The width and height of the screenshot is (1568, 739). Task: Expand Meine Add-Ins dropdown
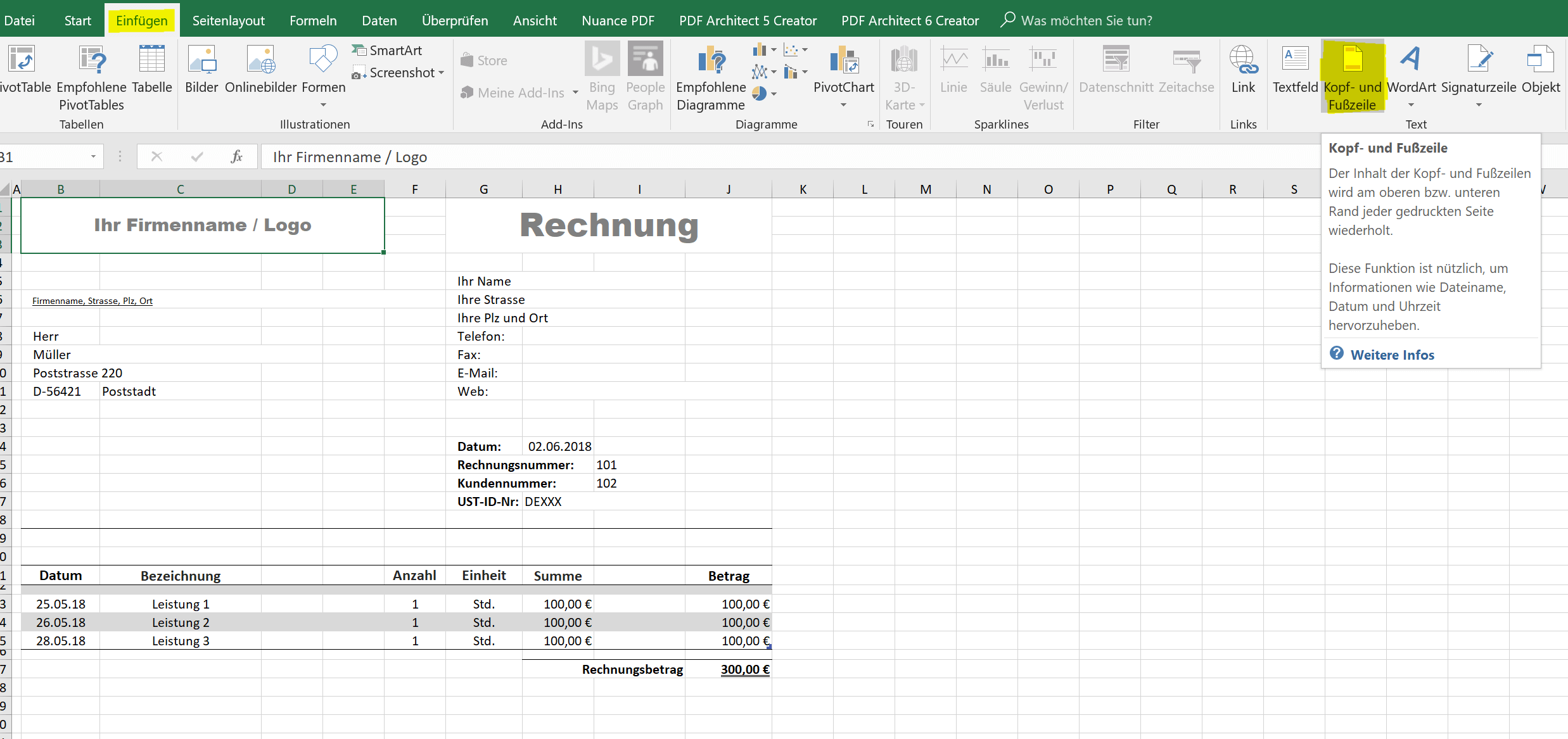tap(575, 93)
